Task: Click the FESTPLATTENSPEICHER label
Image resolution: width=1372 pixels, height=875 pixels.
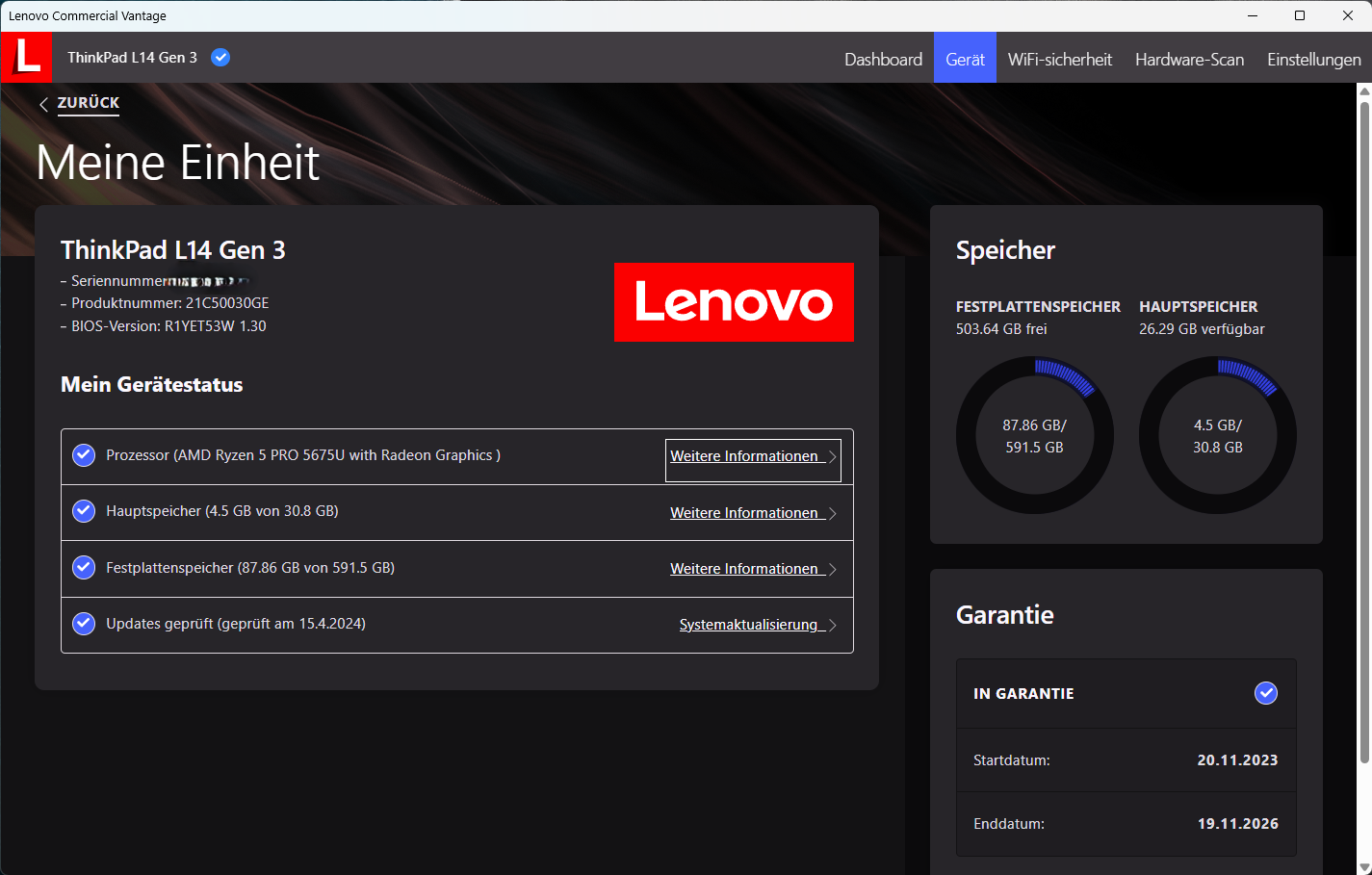Action: point(1038,307)
